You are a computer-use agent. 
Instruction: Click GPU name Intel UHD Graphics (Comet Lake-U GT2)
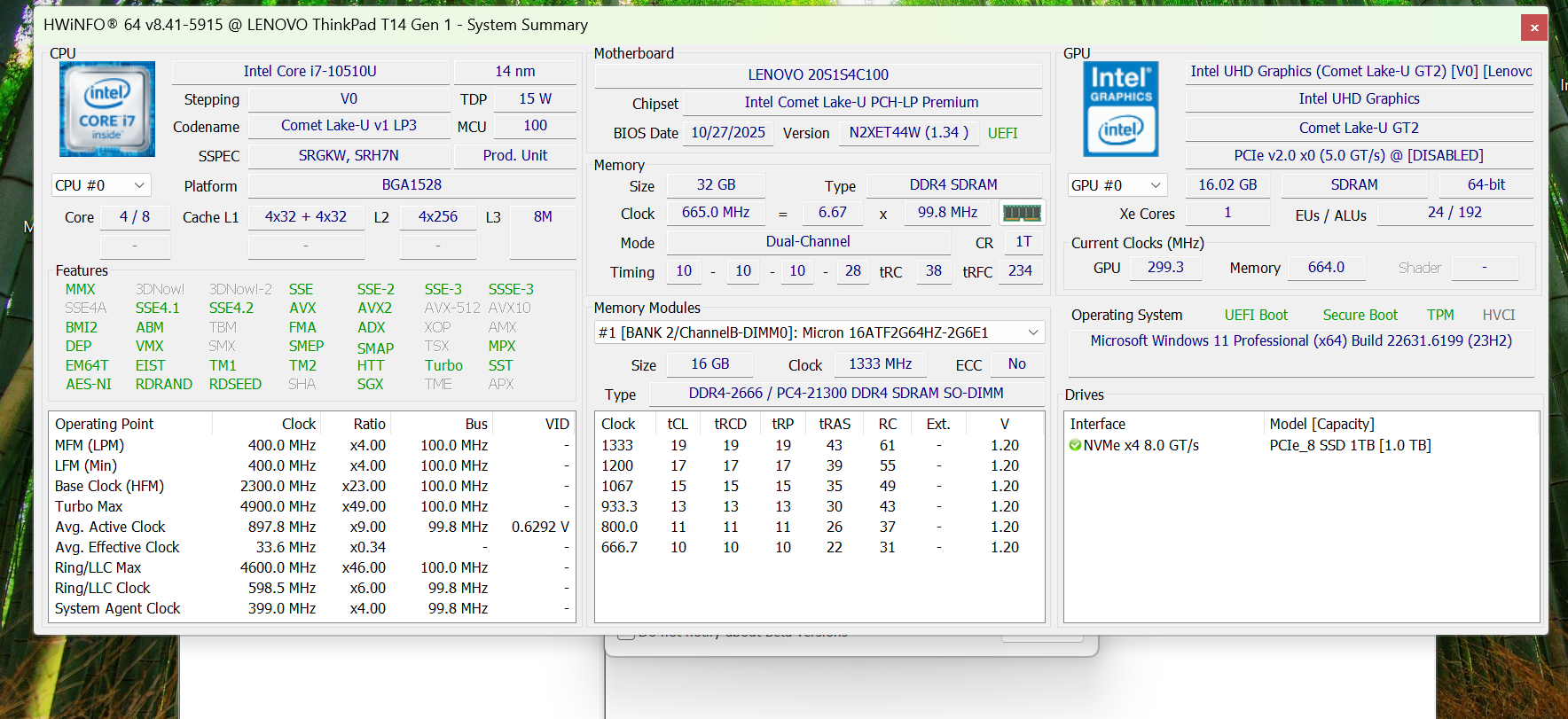1360,71
